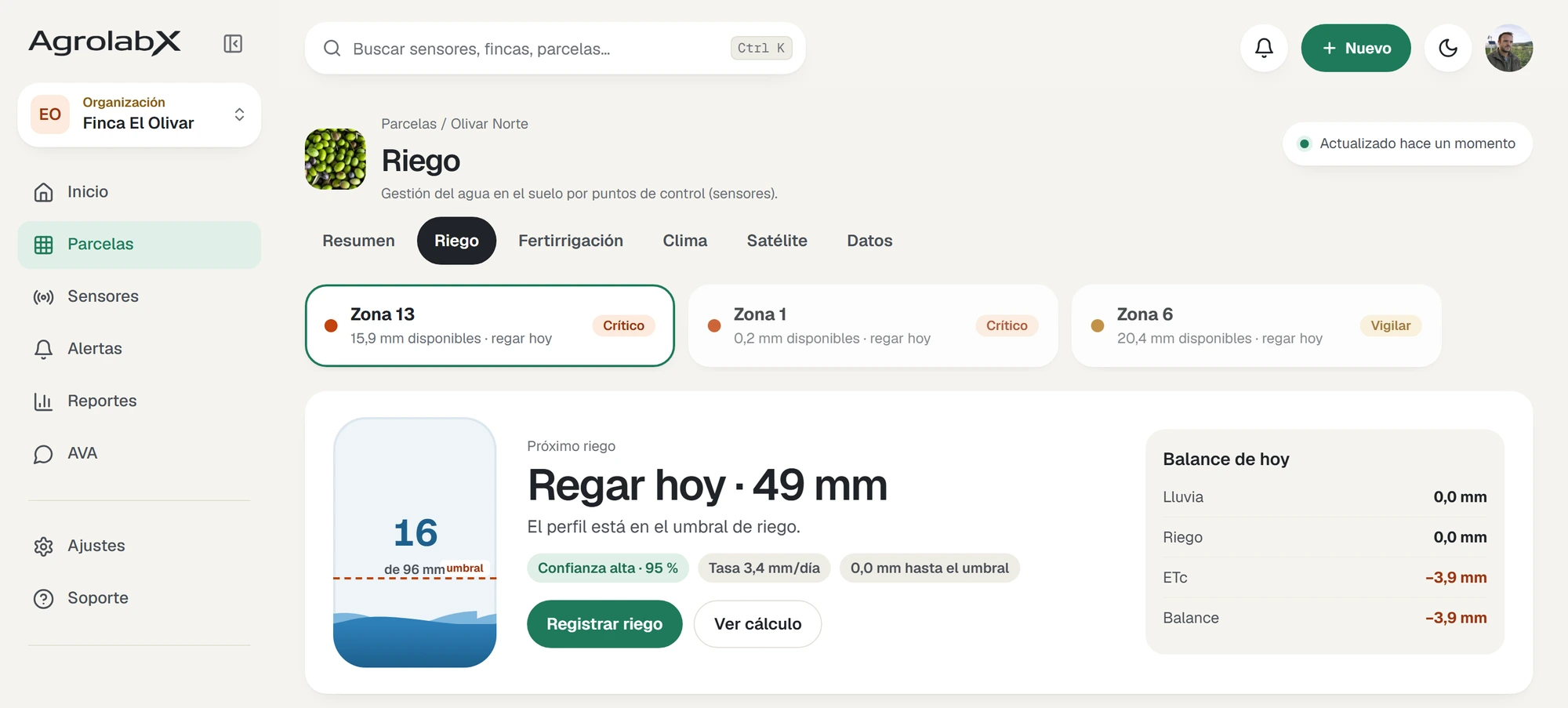
Task: Click the Balance row value −3,9 mm
Action: [x=1456, y=618]
